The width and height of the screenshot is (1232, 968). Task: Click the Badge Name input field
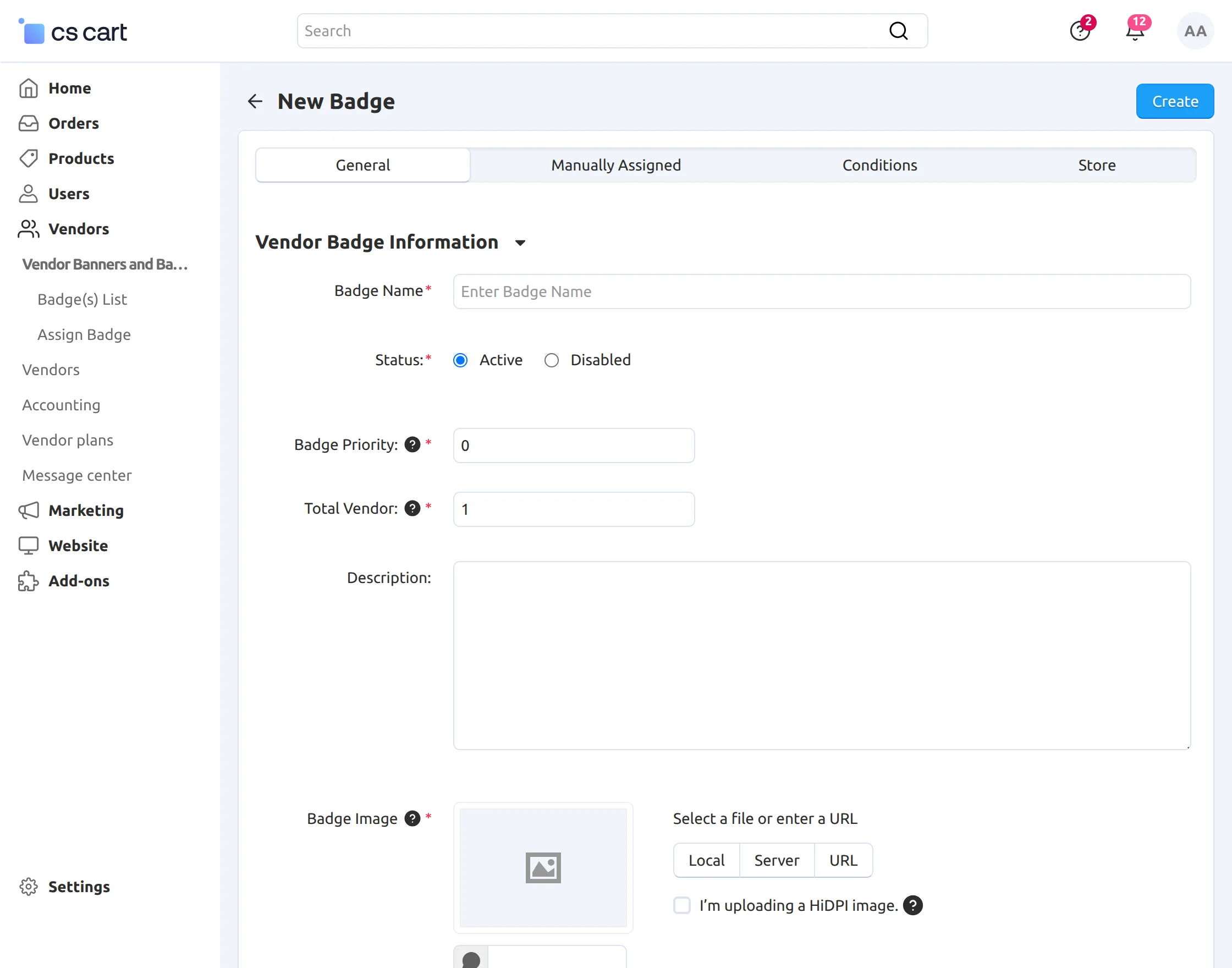pos(822,292)
